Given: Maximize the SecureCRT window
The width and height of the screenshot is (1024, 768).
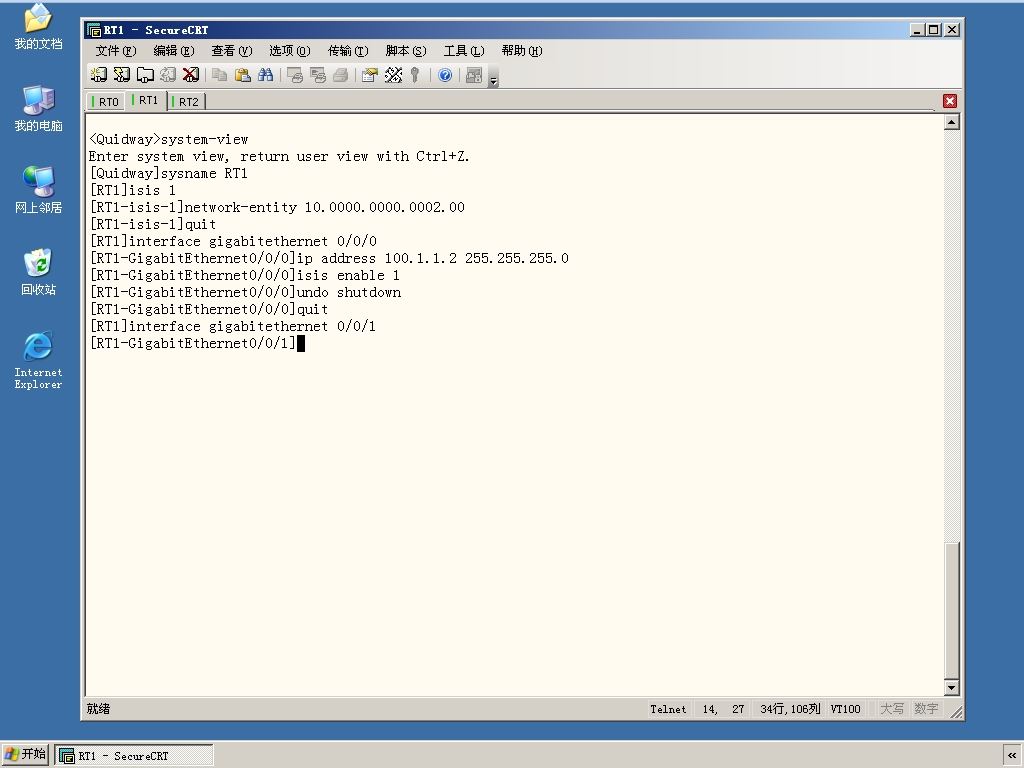Looking at the screenshot, I should [x=935, y=30].
